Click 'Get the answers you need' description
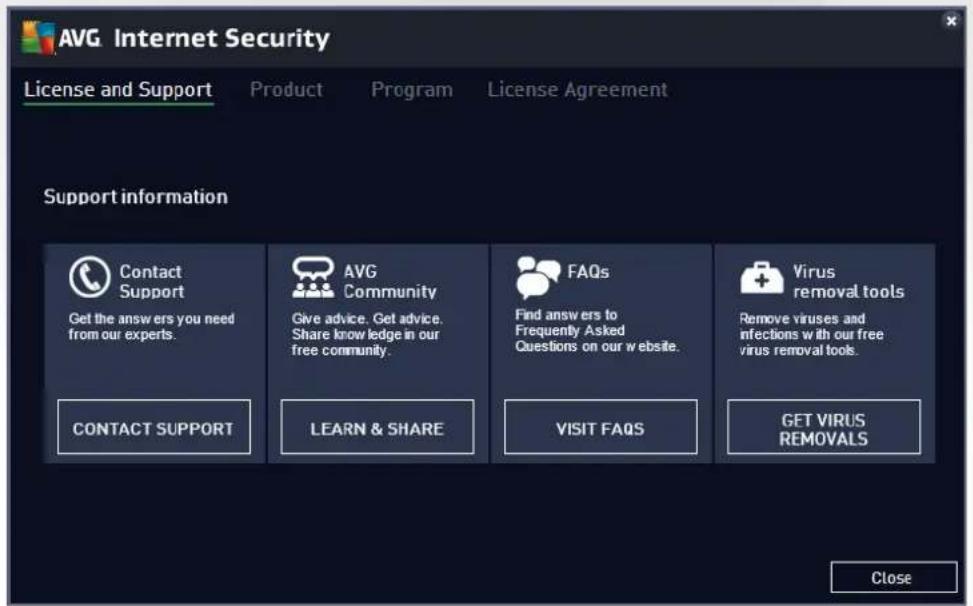 (151, 326)
